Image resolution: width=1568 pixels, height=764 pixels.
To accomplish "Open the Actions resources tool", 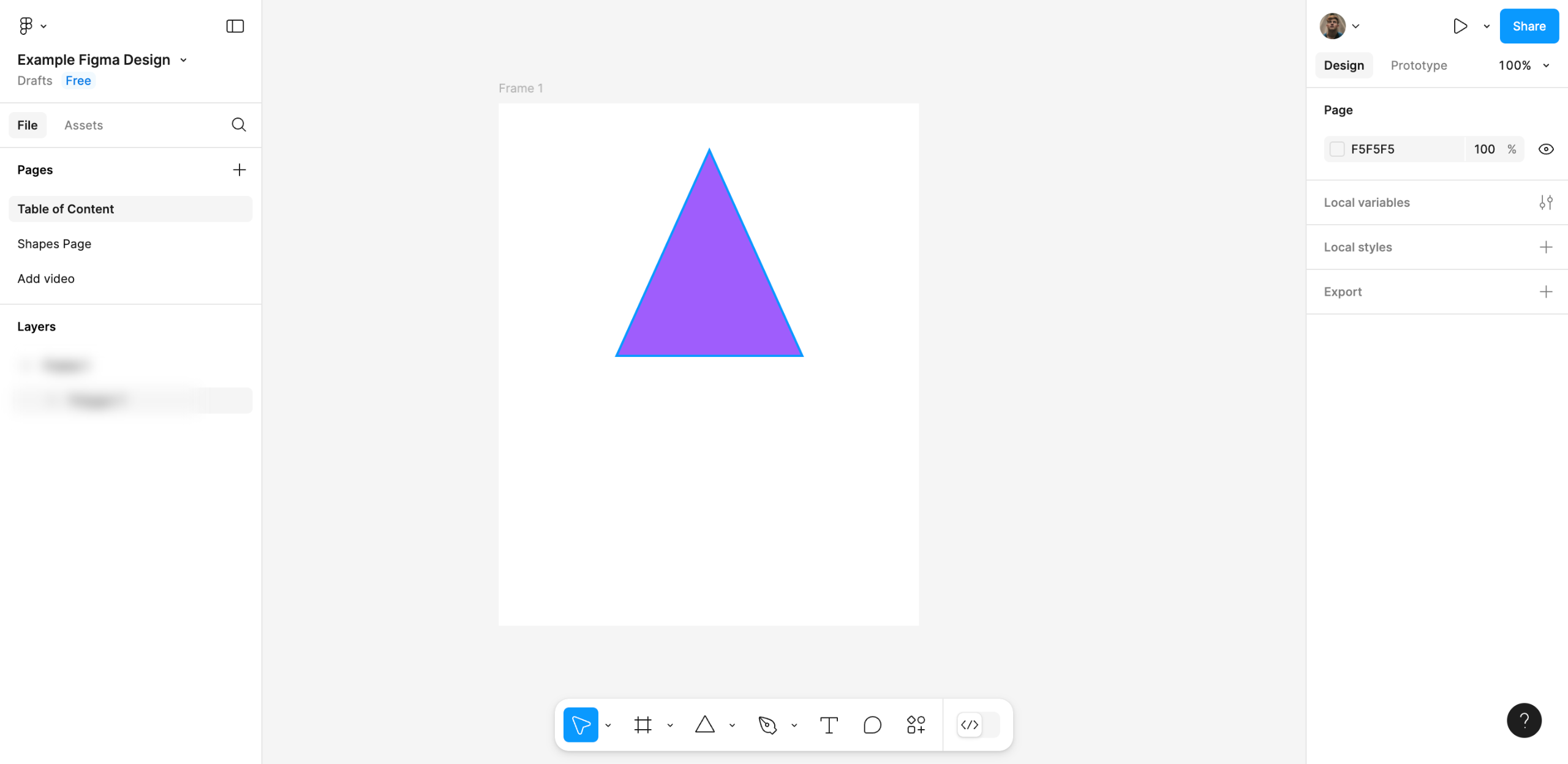I will tap(916, 725).
